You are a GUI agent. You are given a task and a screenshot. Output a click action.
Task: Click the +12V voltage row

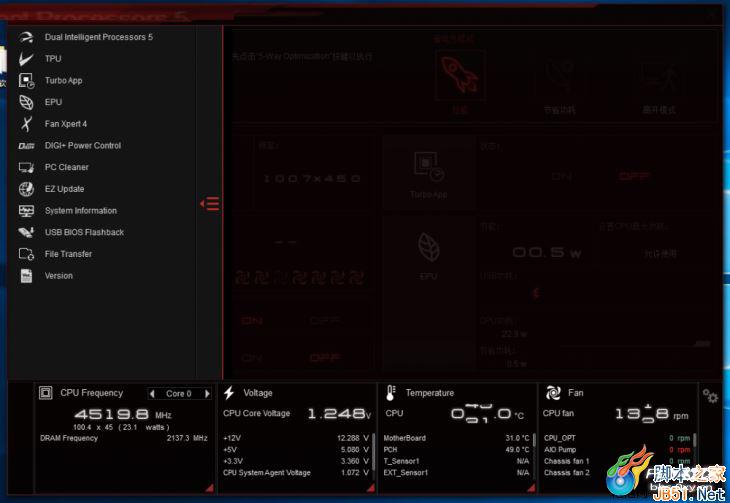pos(296,438)
